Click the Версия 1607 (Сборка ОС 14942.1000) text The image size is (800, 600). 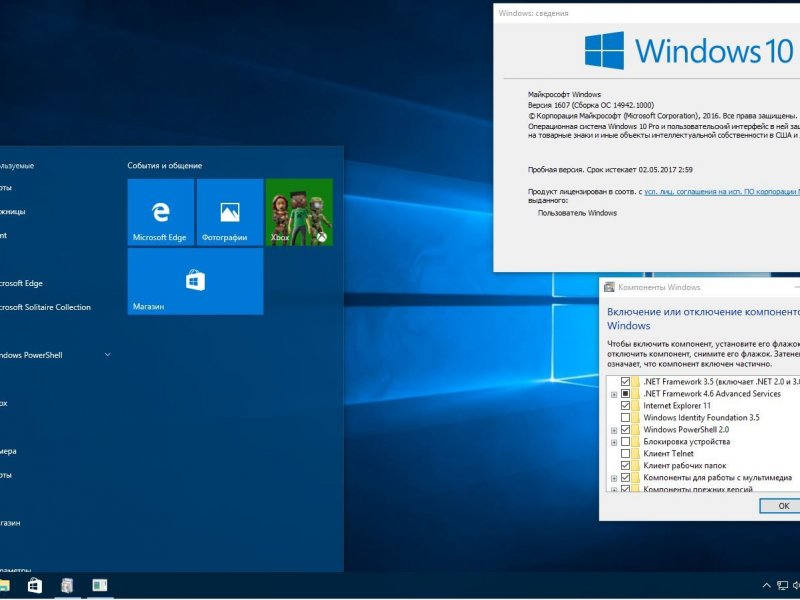[x=591, y=105]
